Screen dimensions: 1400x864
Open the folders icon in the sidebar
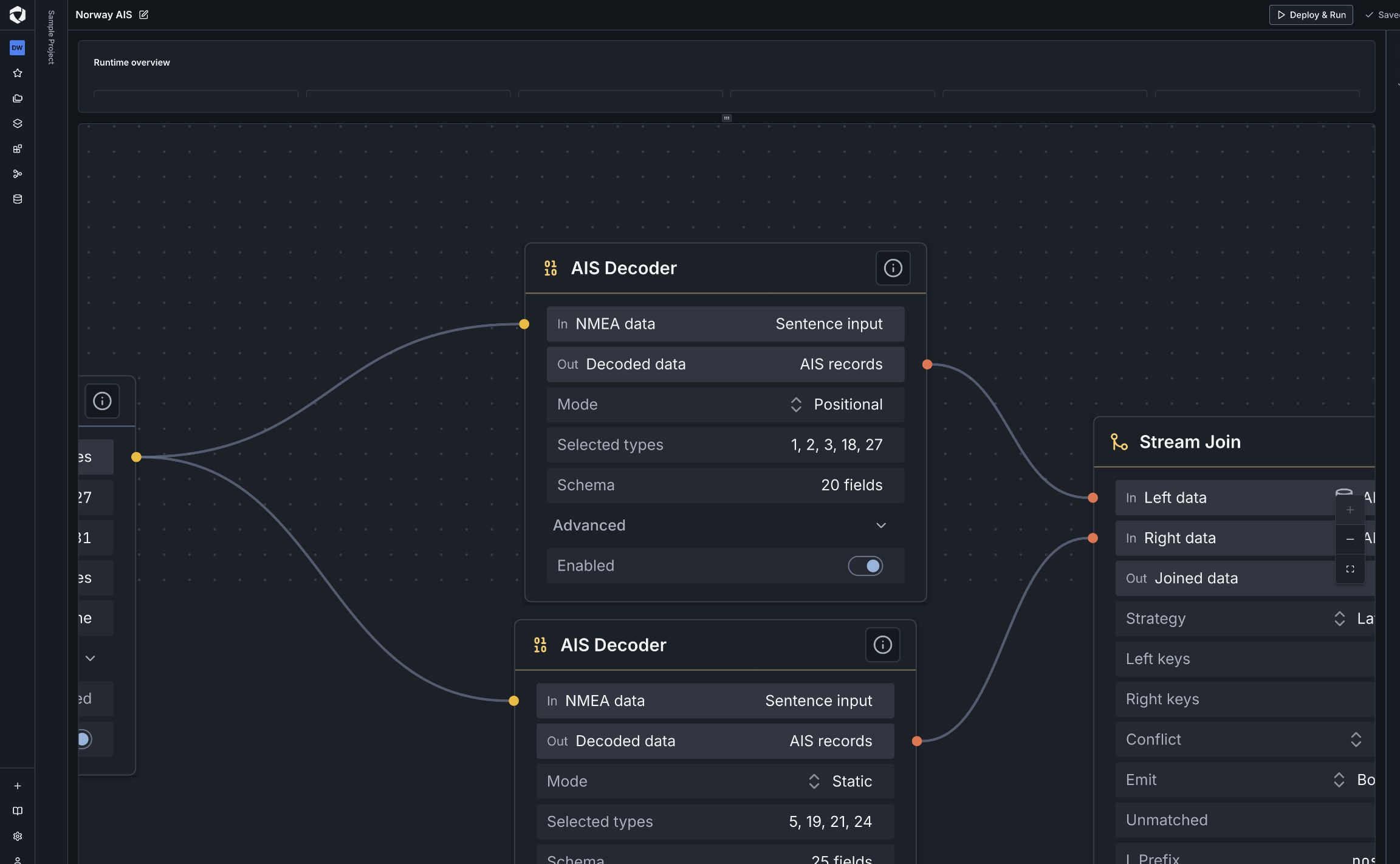pyautogui.click(x=18, y=98)
